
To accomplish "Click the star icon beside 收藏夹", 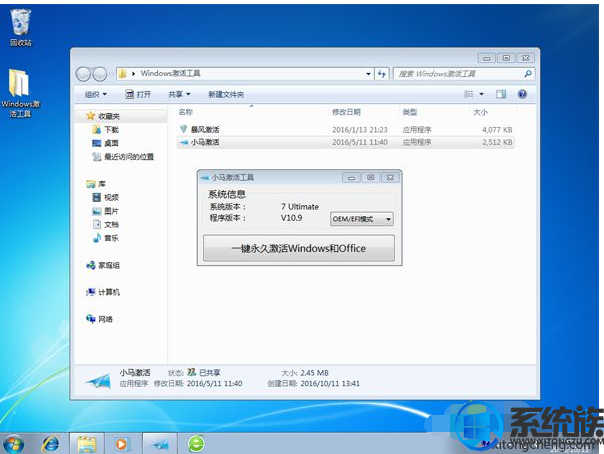I will pos(91,116).
